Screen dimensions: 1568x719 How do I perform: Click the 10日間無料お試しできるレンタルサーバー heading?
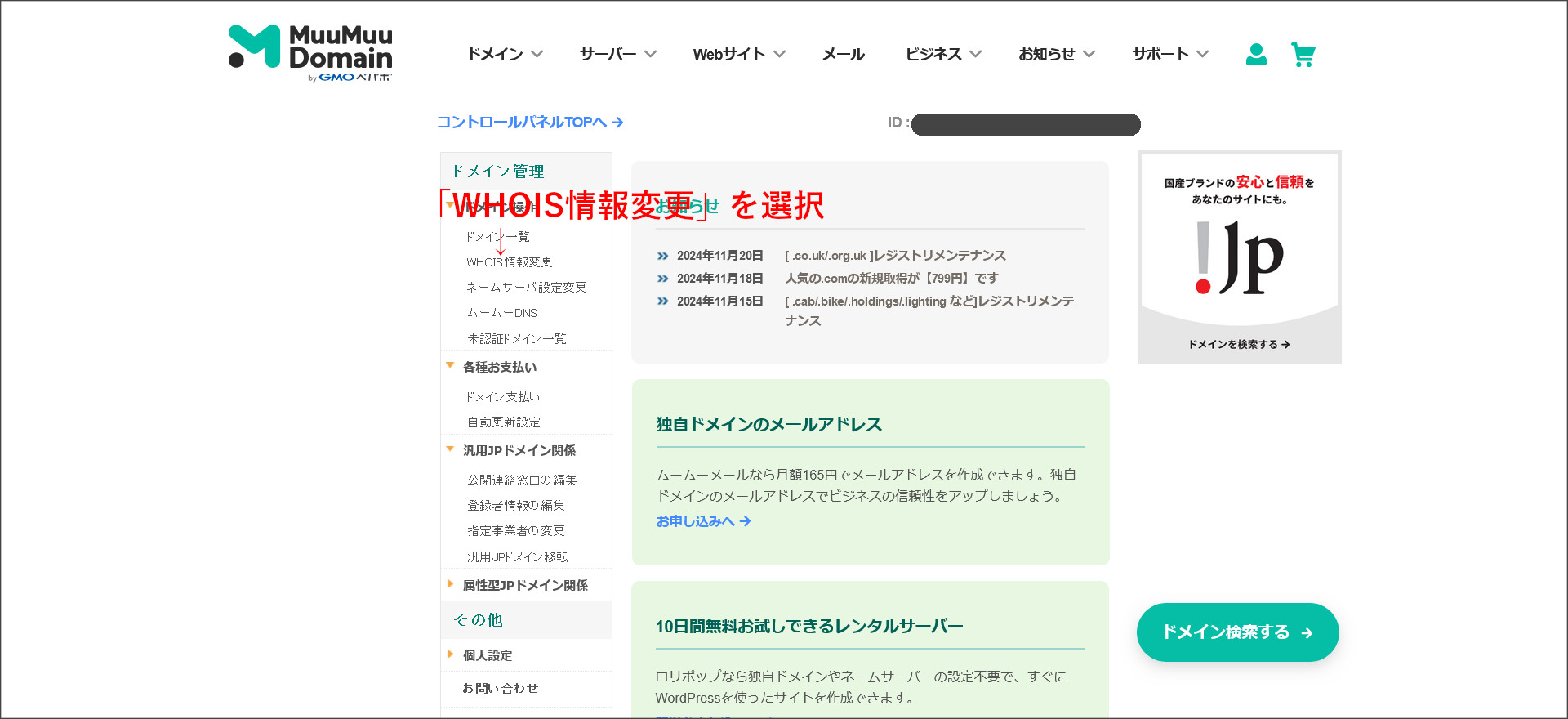[x=809, y=626]
